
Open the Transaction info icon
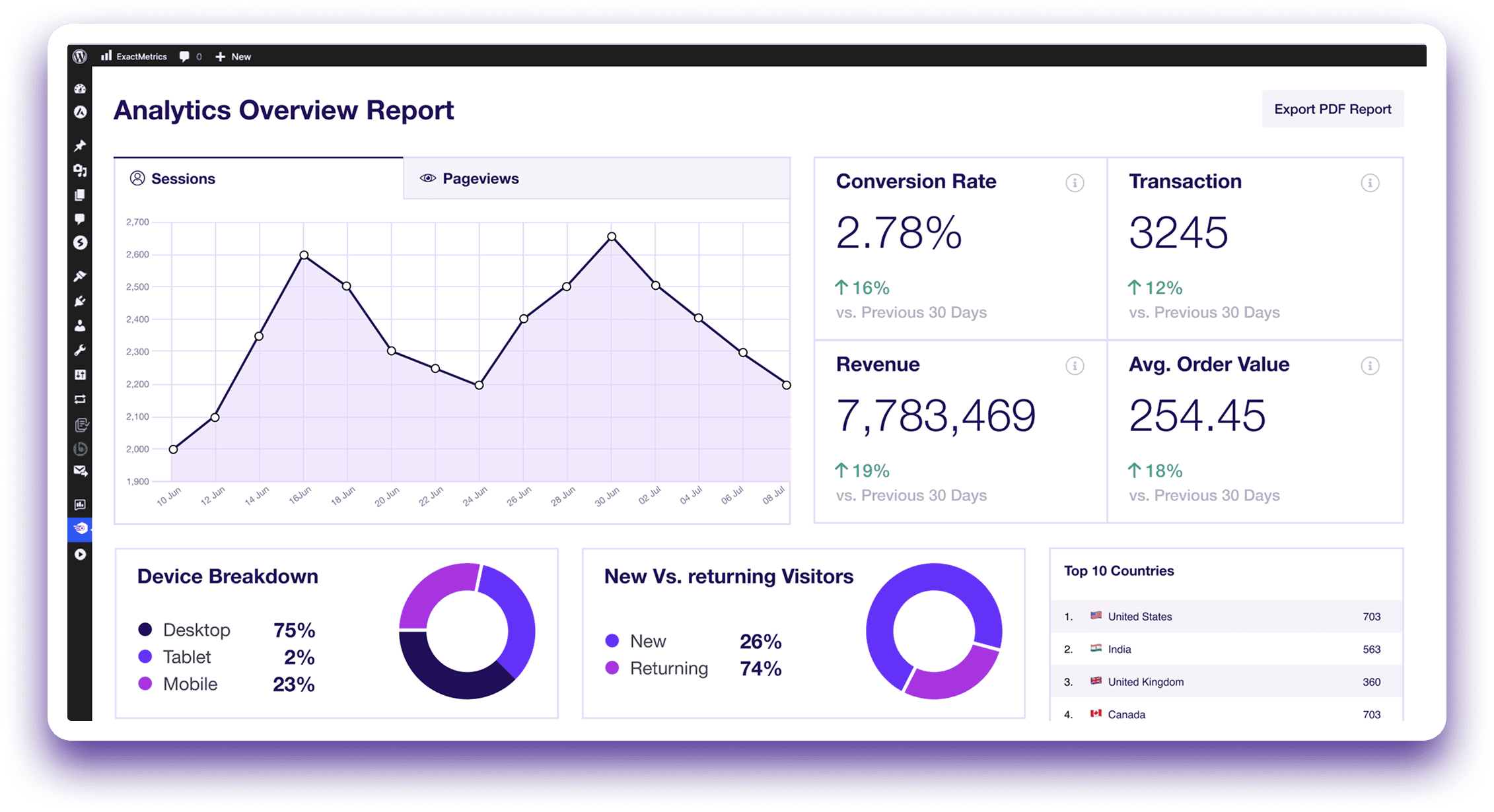pyautogui.click(x=1370, y=183)
